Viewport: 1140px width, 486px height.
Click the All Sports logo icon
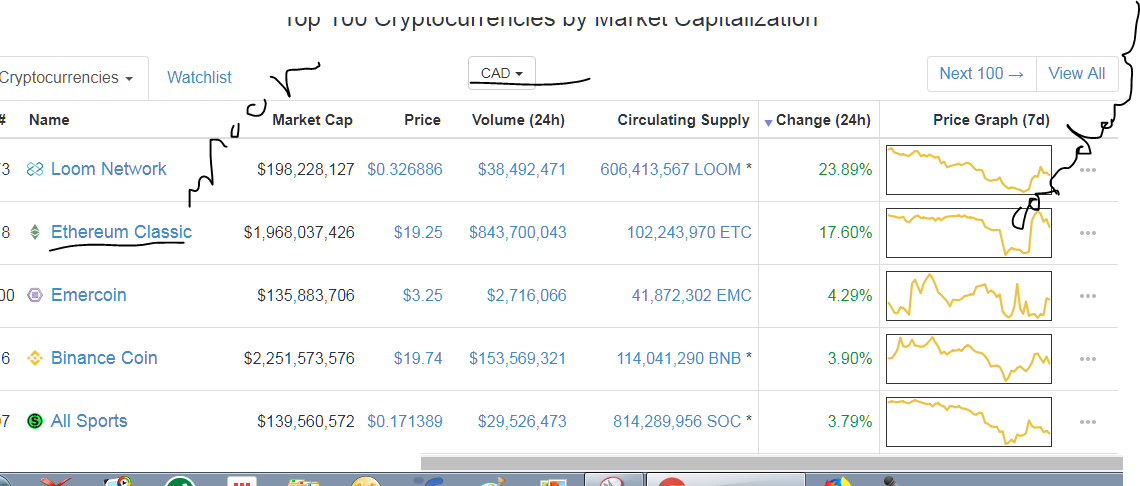coord(35,421)
